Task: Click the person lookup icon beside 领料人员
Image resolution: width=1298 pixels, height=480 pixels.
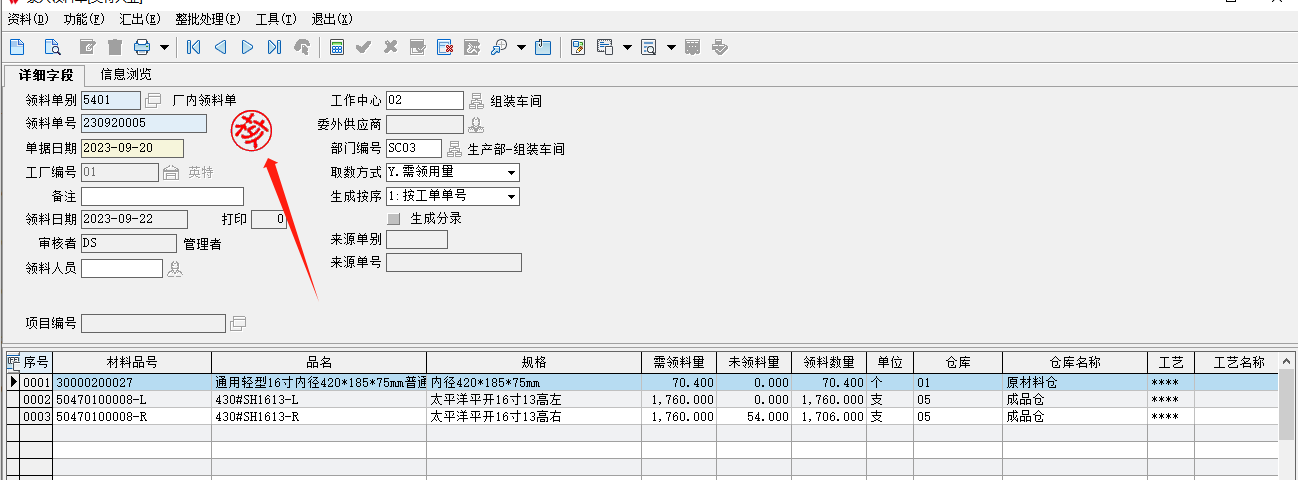Action: 175,268
